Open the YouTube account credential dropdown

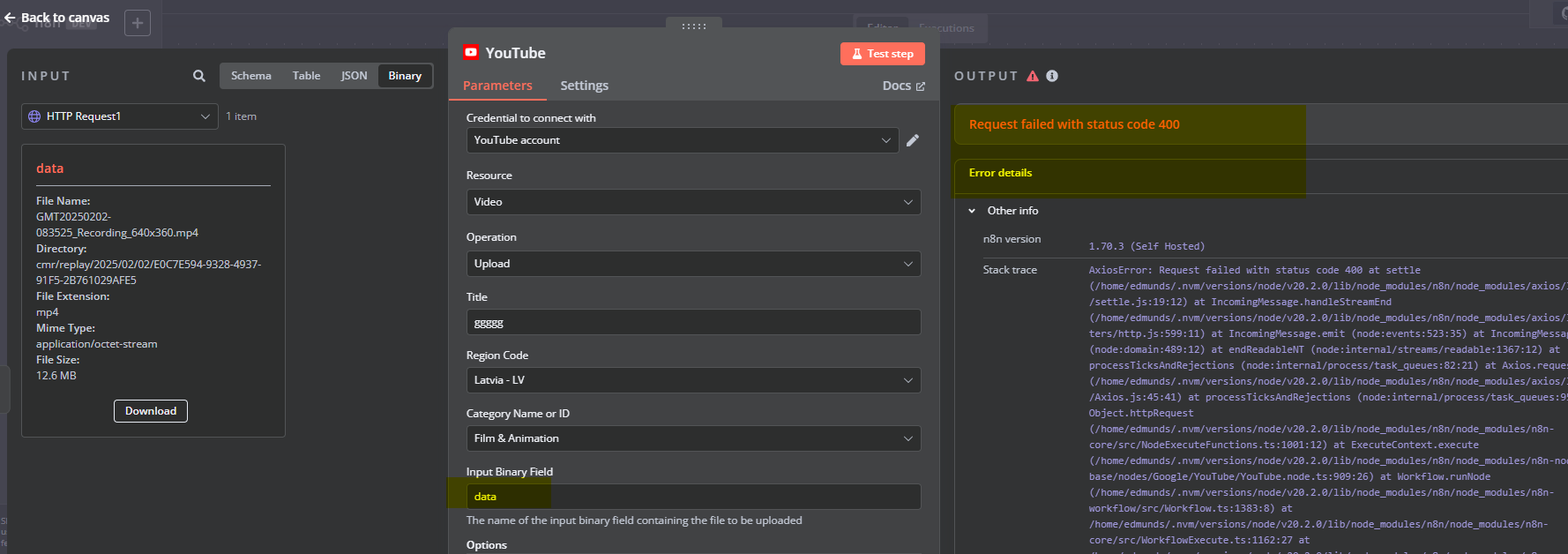[683, 140]
